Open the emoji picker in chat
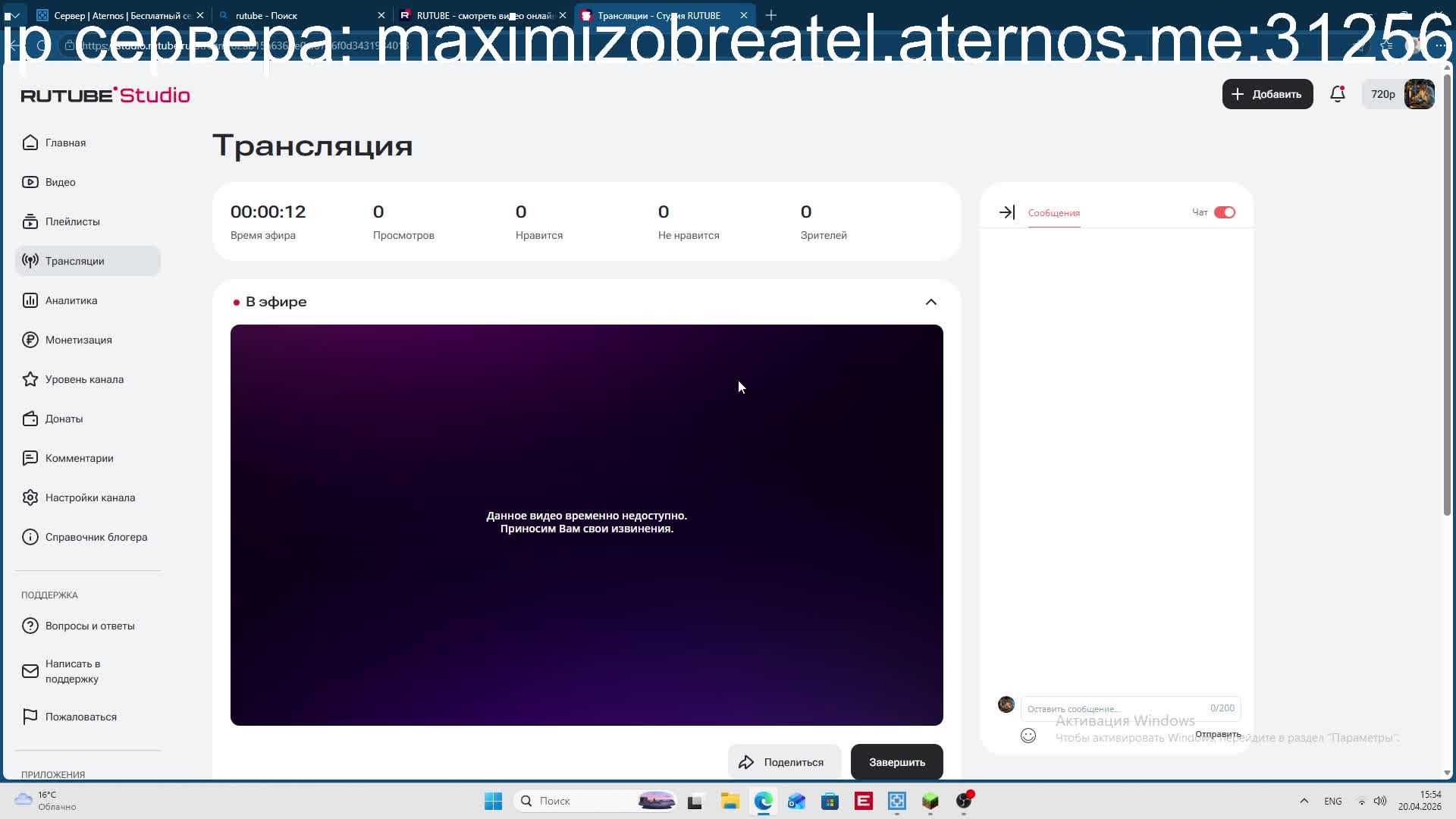The image size is (1456, 819). click(1028, 735)
